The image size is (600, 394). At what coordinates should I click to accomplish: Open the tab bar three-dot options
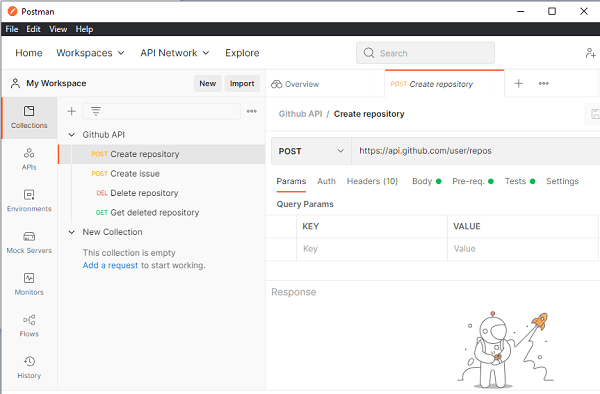click(544, 83)
